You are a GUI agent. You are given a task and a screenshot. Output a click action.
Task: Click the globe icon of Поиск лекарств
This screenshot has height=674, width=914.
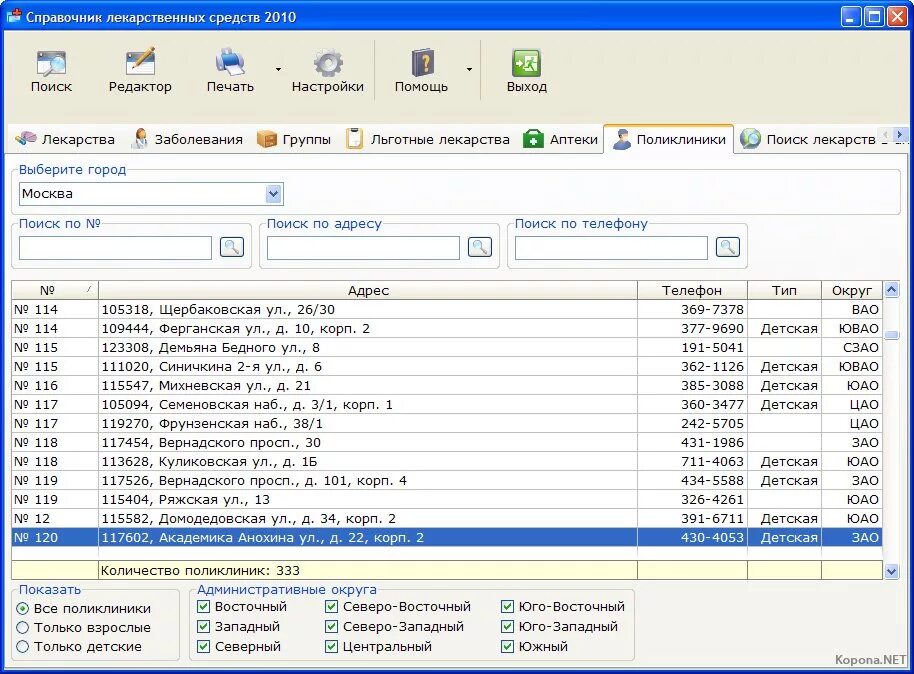[x=750, y=139]
